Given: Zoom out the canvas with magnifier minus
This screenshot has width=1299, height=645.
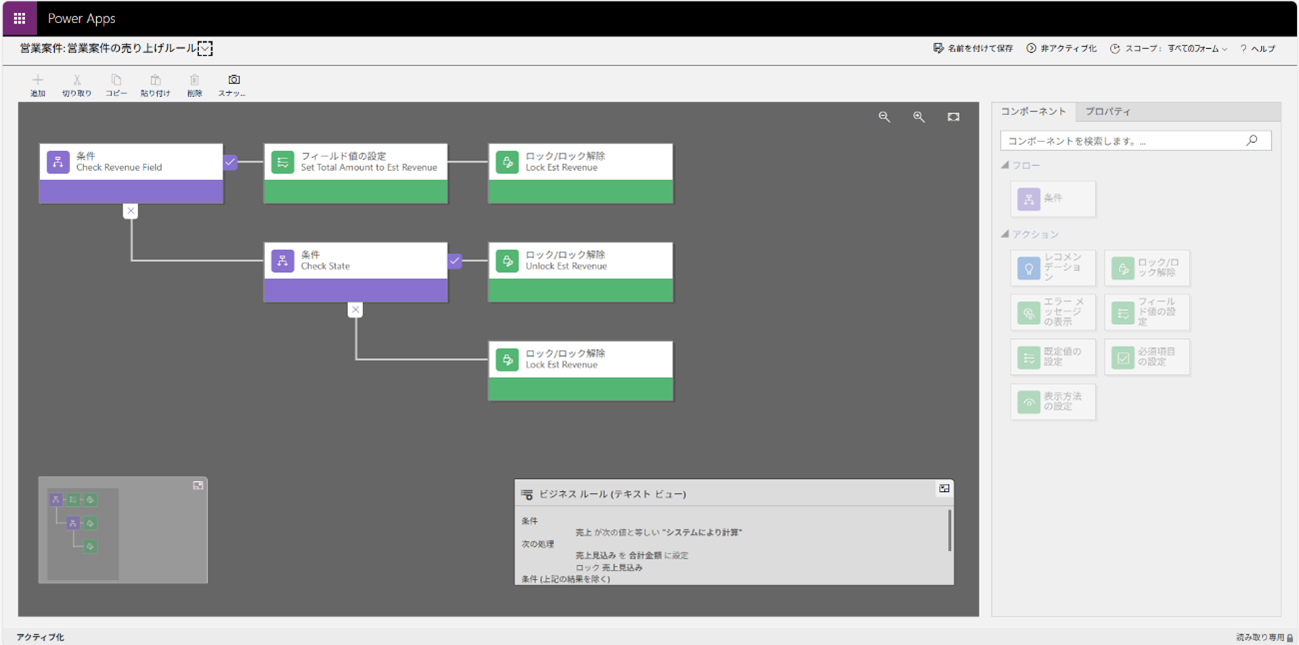Looking at the screenshot, I should click(884, 117).
